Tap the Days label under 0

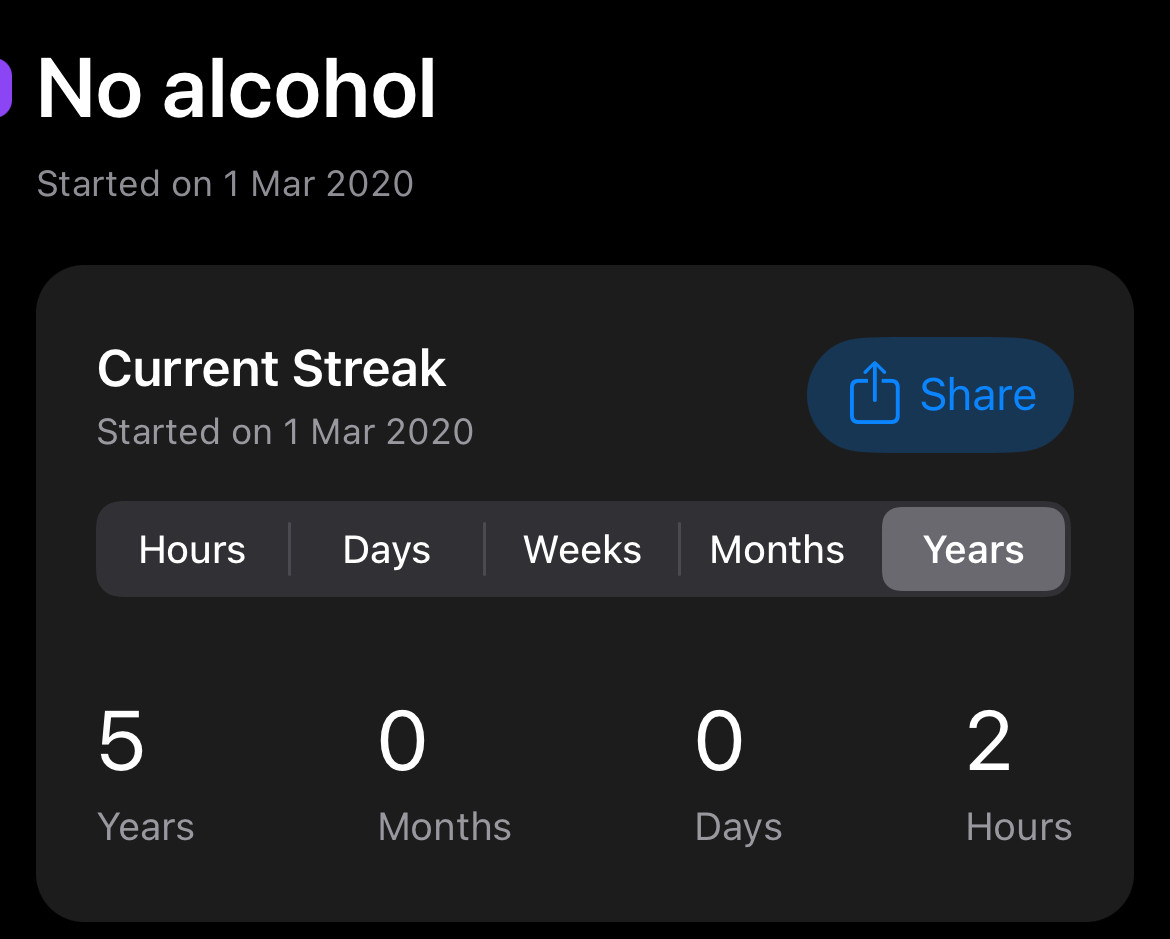[739, 827]
